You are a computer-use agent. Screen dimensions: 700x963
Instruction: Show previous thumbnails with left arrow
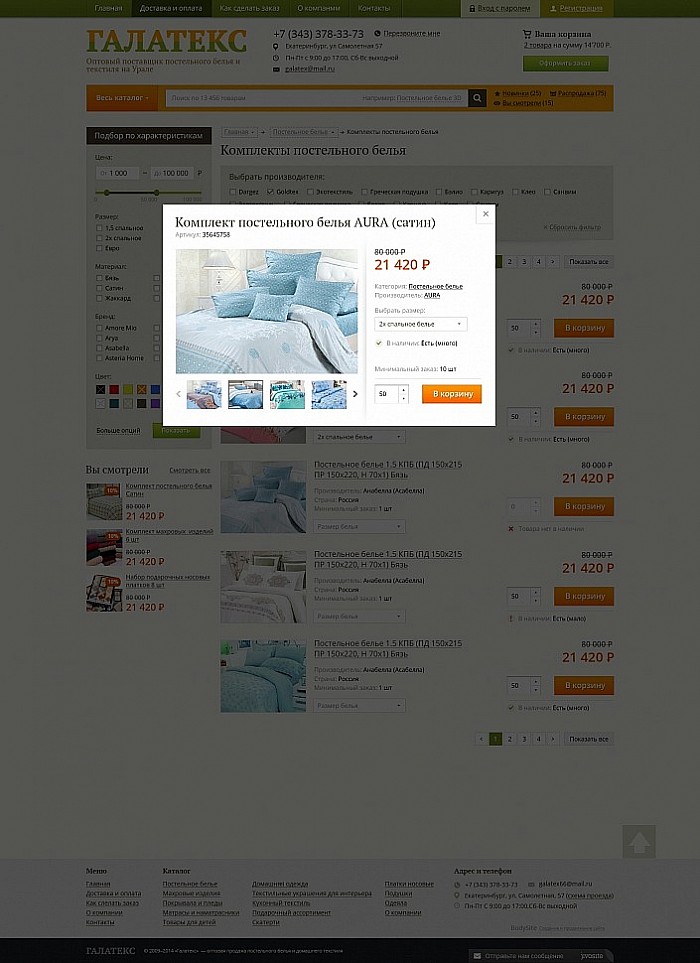point(179,394)
